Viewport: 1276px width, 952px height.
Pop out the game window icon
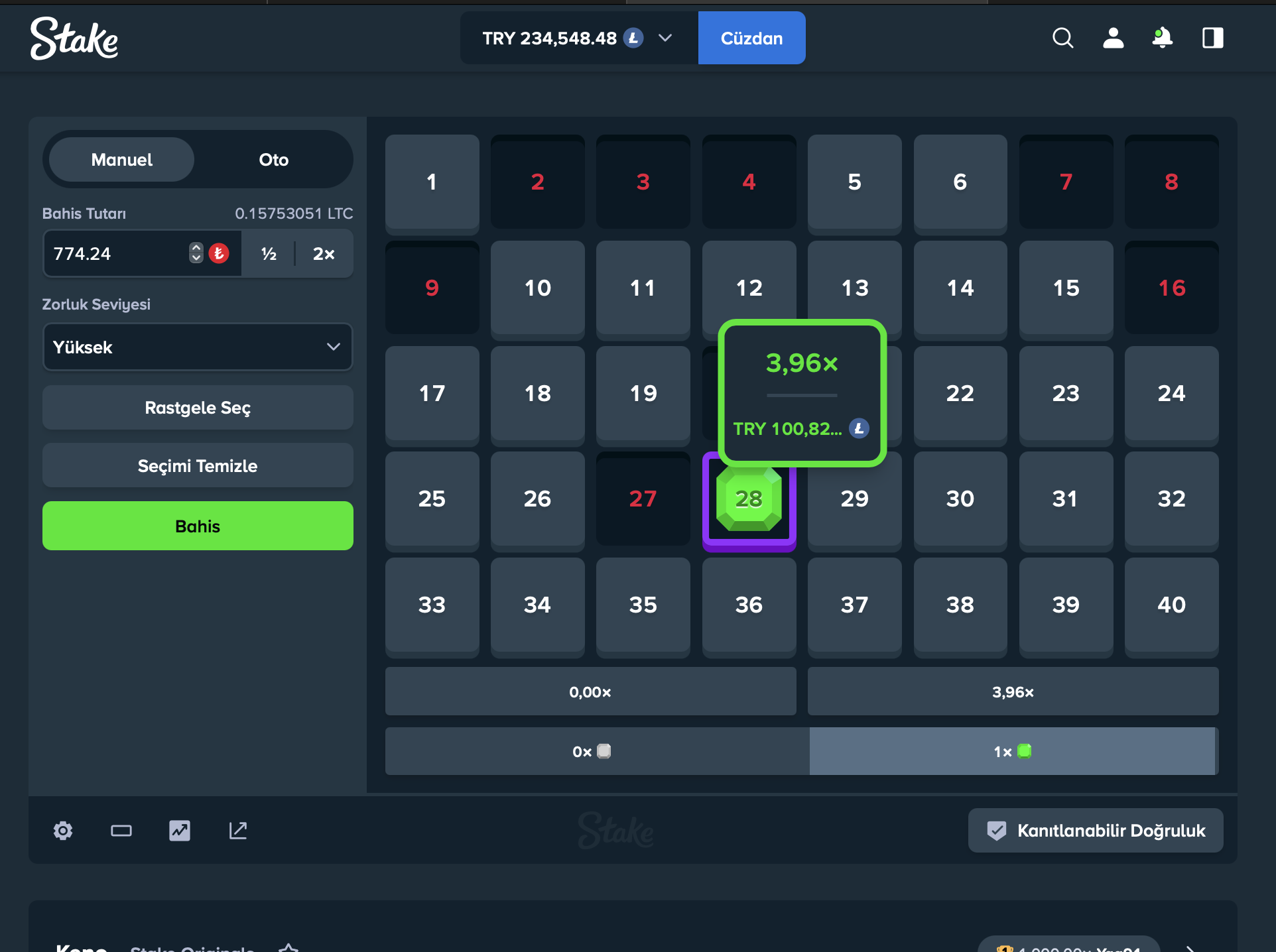point(238,831)
